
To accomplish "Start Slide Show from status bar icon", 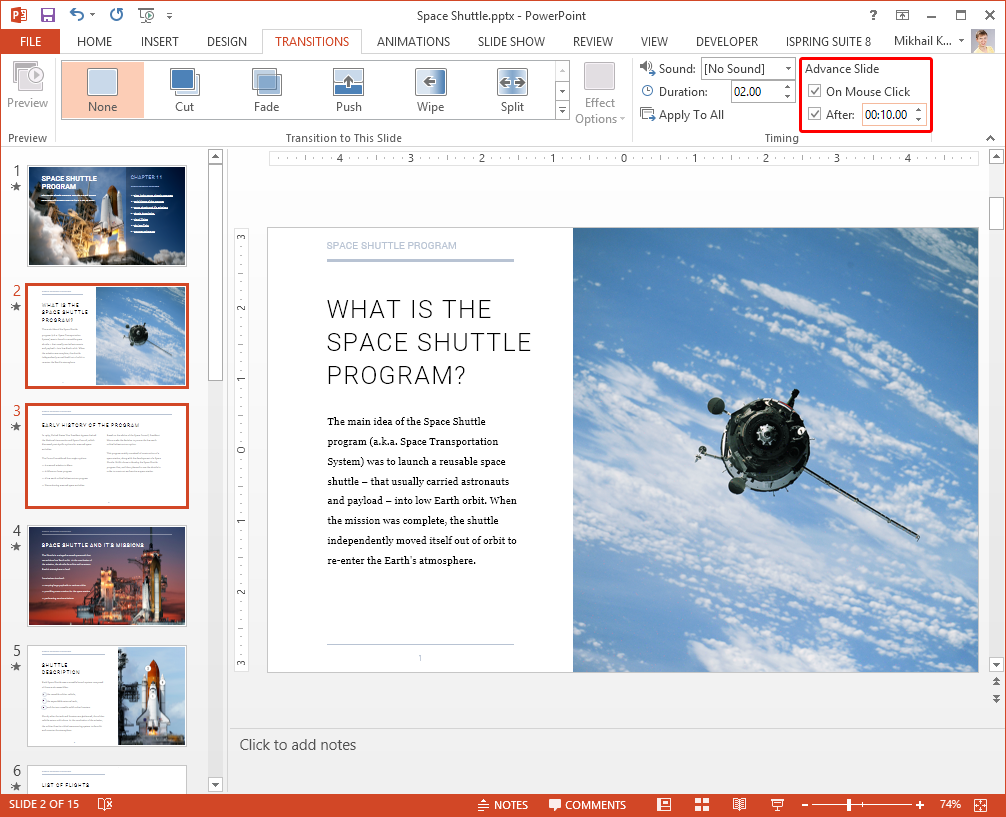I will [777, 805].
